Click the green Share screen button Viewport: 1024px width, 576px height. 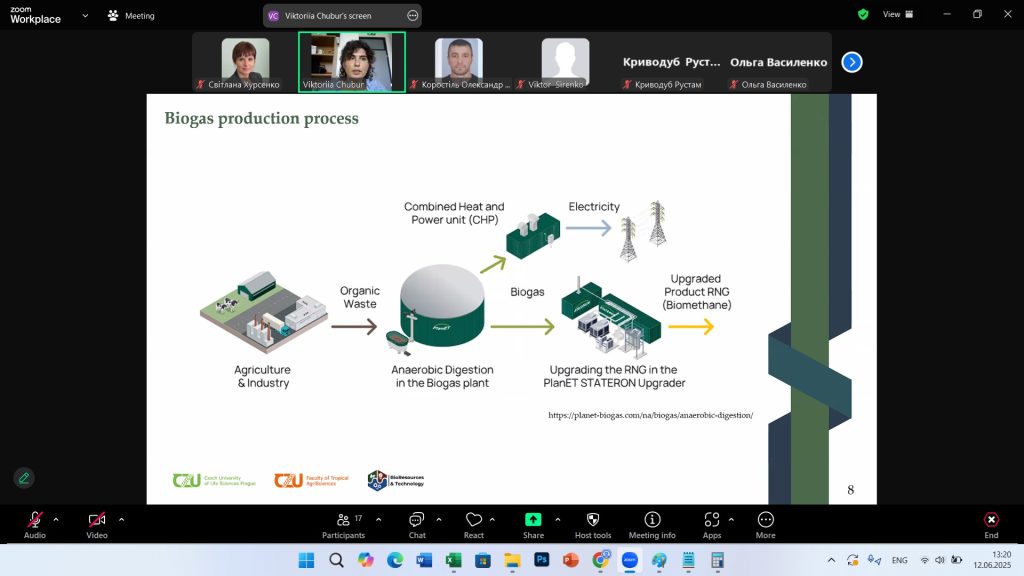(x=533, y=524)
